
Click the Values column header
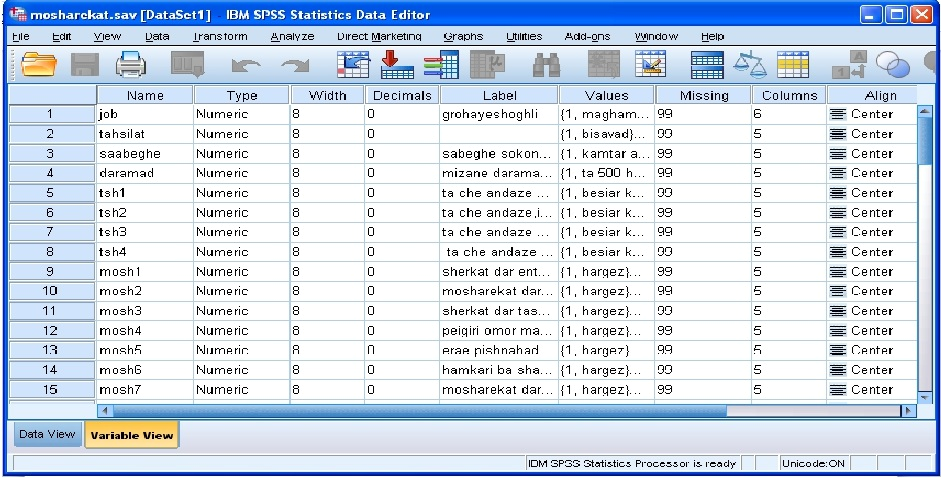point(607,95)
